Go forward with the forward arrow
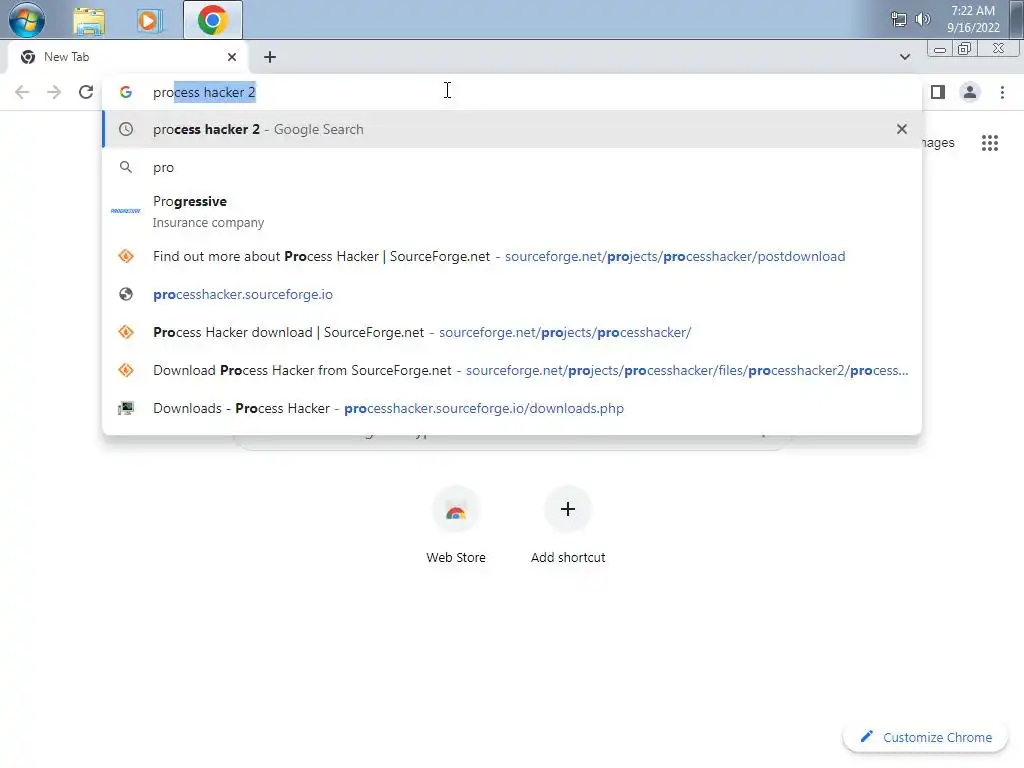Screen dimensions: 1024x768 pyautogui.click(x=54, y=92)
